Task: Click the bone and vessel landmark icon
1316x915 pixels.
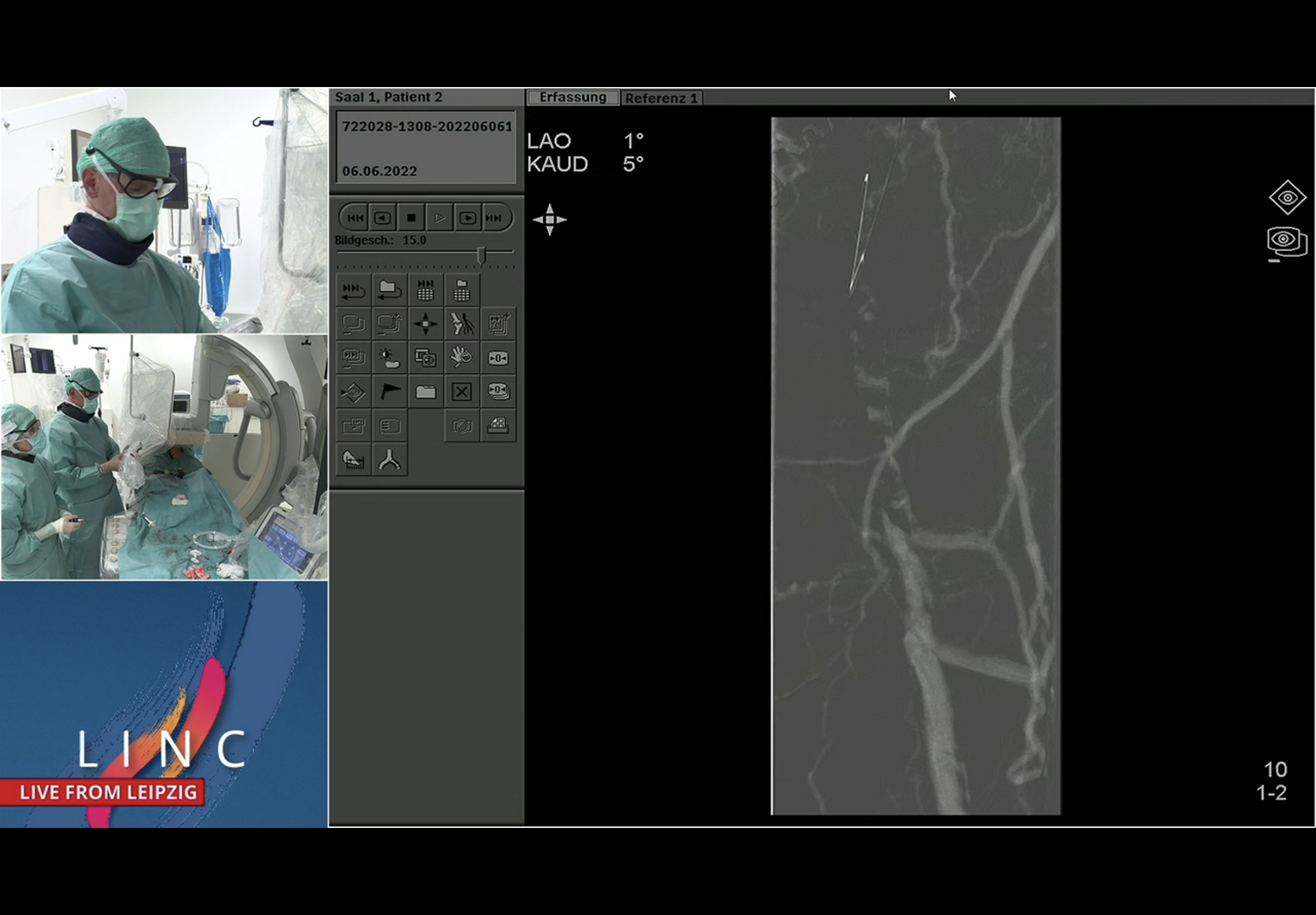Action: point(461,324)
